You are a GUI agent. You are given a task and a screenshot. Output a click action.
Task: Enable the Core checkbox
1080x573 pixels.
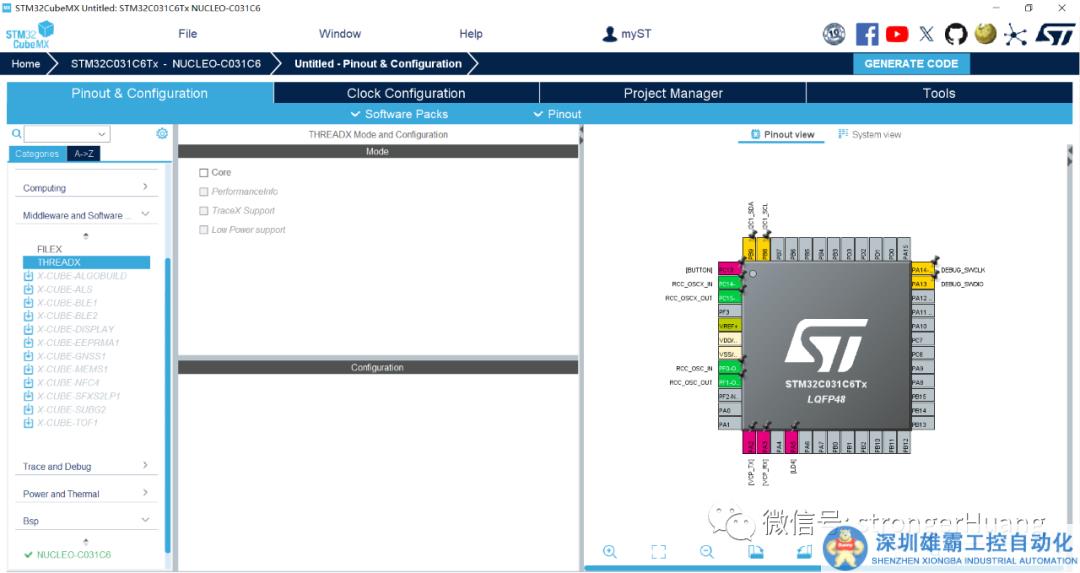204,173
